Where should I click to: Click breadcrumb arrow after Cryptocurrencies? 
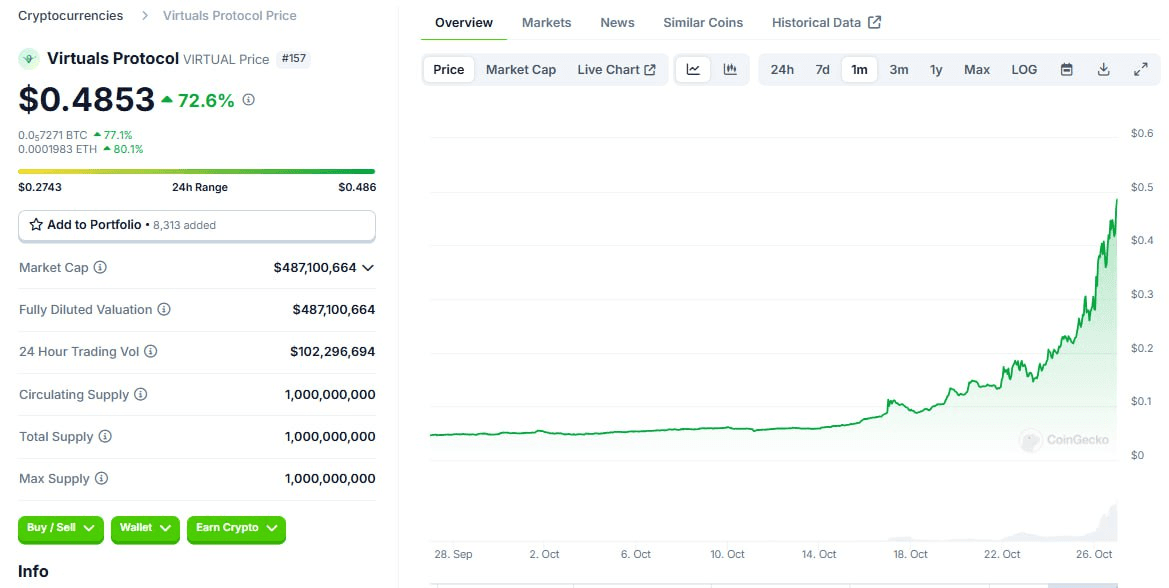(x=145, y=16)
